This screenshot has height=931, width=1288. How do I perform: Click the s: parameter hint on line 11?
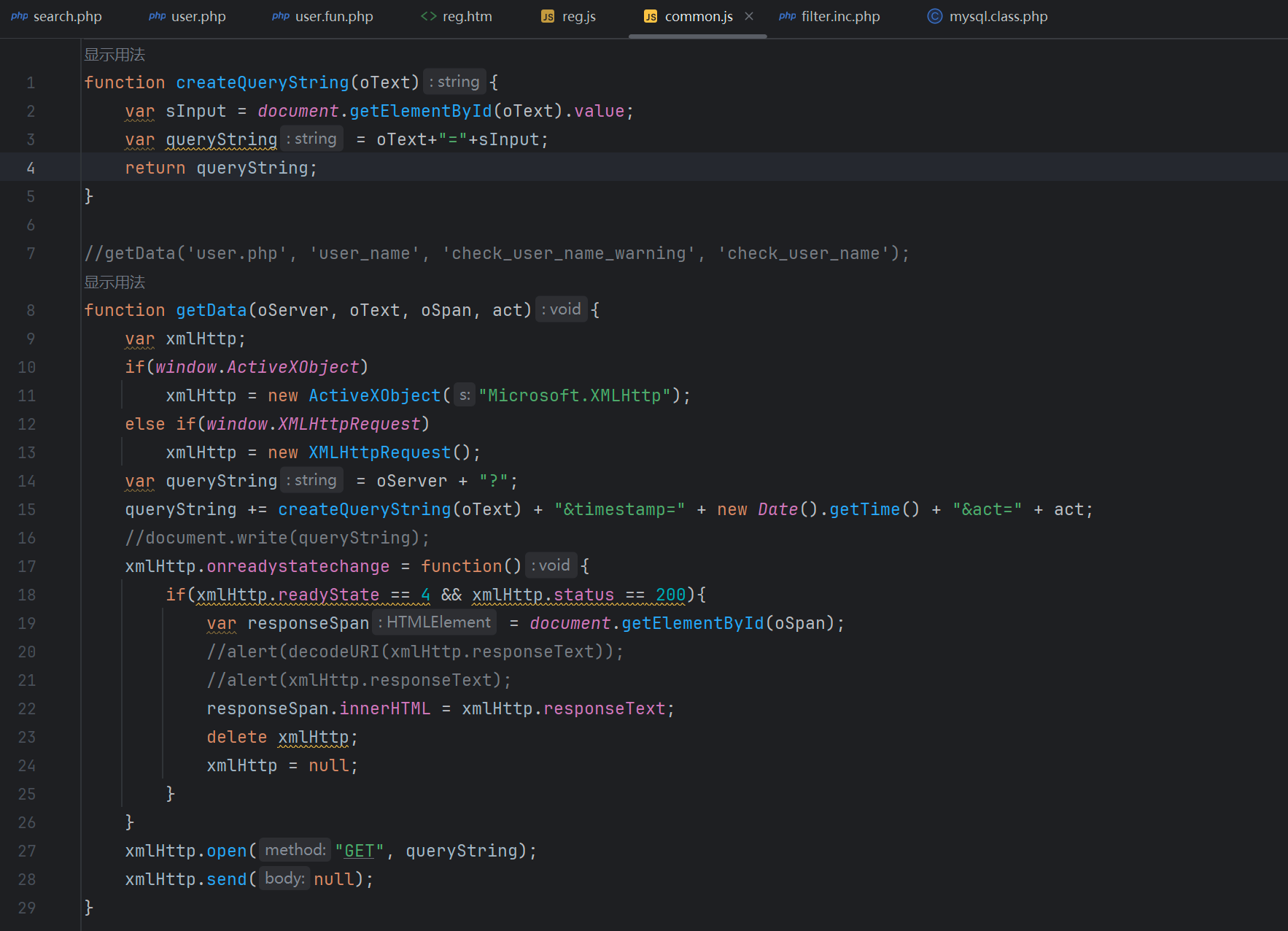(x=465, y=395)
